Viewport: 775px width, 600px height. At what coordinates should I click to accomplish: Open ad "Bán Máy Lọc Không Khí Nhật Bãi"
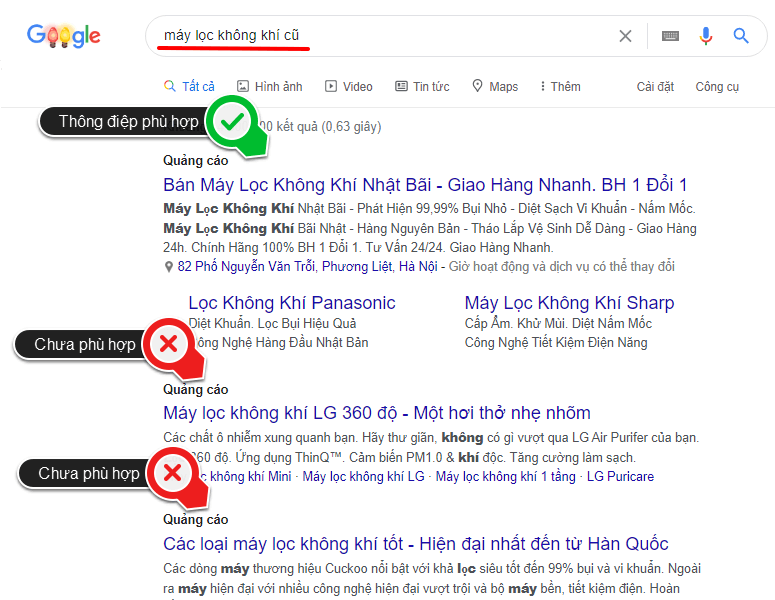point(425,185)
